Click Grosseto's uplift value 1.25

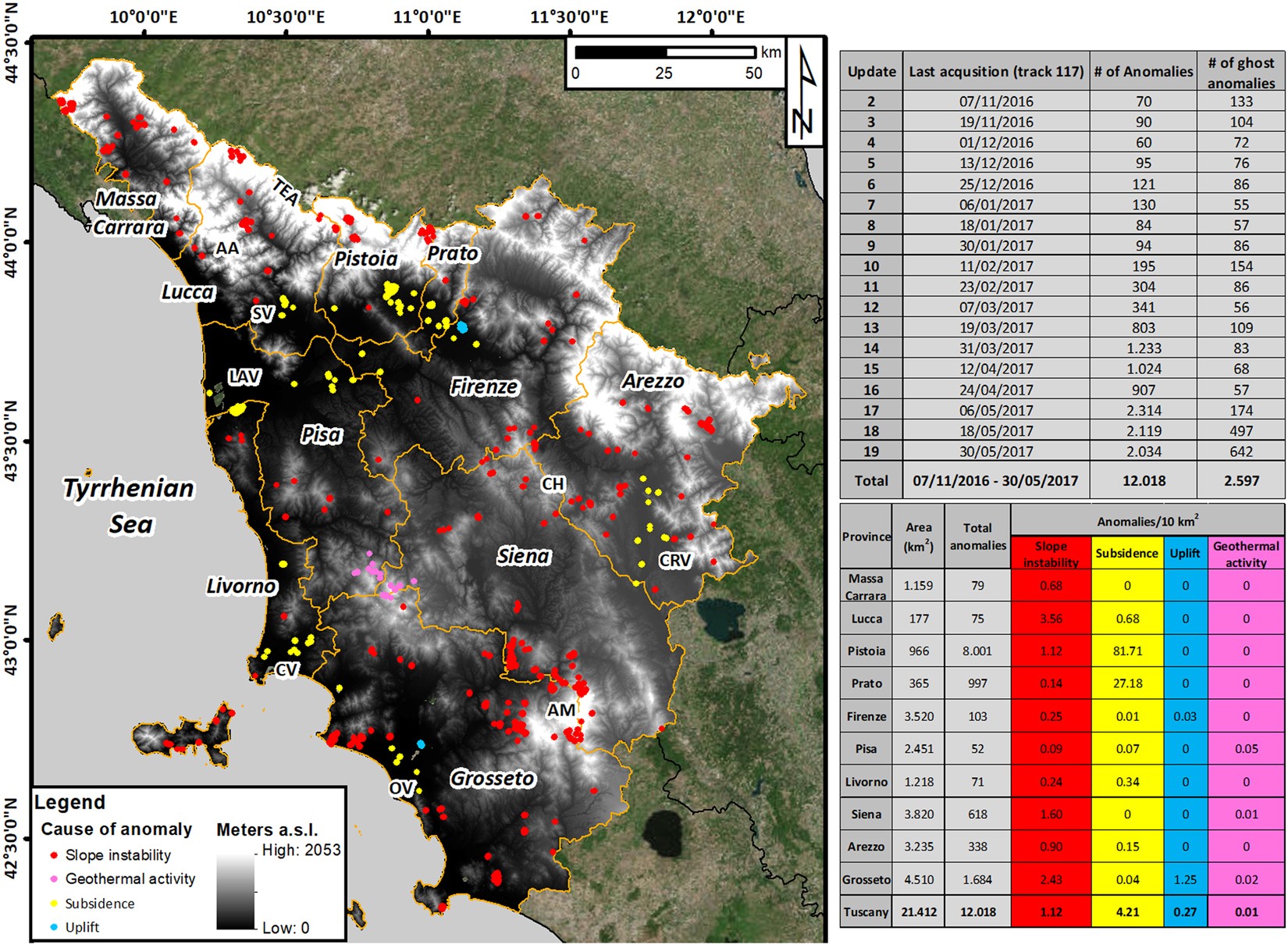(1184, 879)
